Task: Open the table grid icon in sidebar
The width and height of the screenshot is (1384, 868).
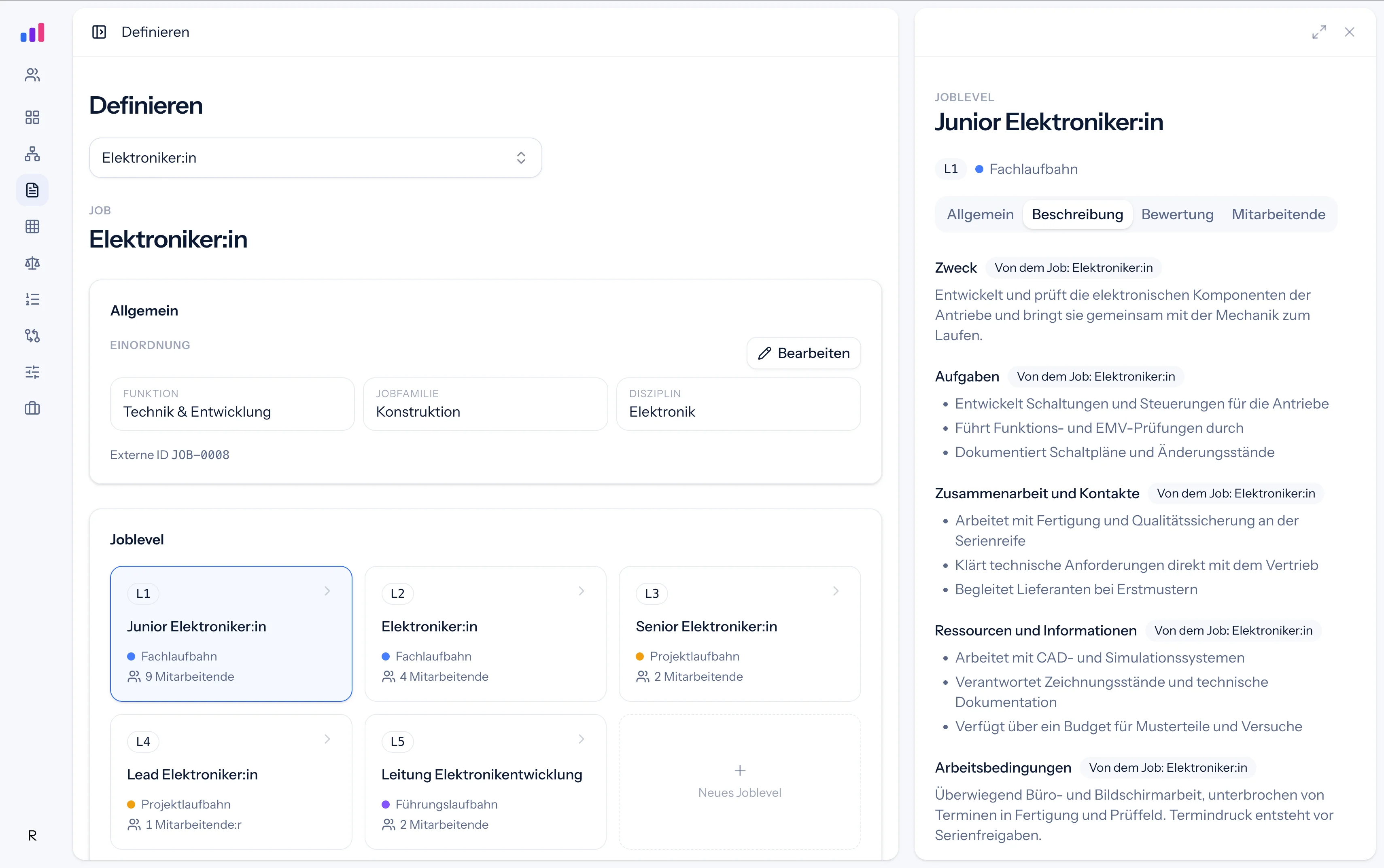Action: pyautogui.click(x=32, y=226)
